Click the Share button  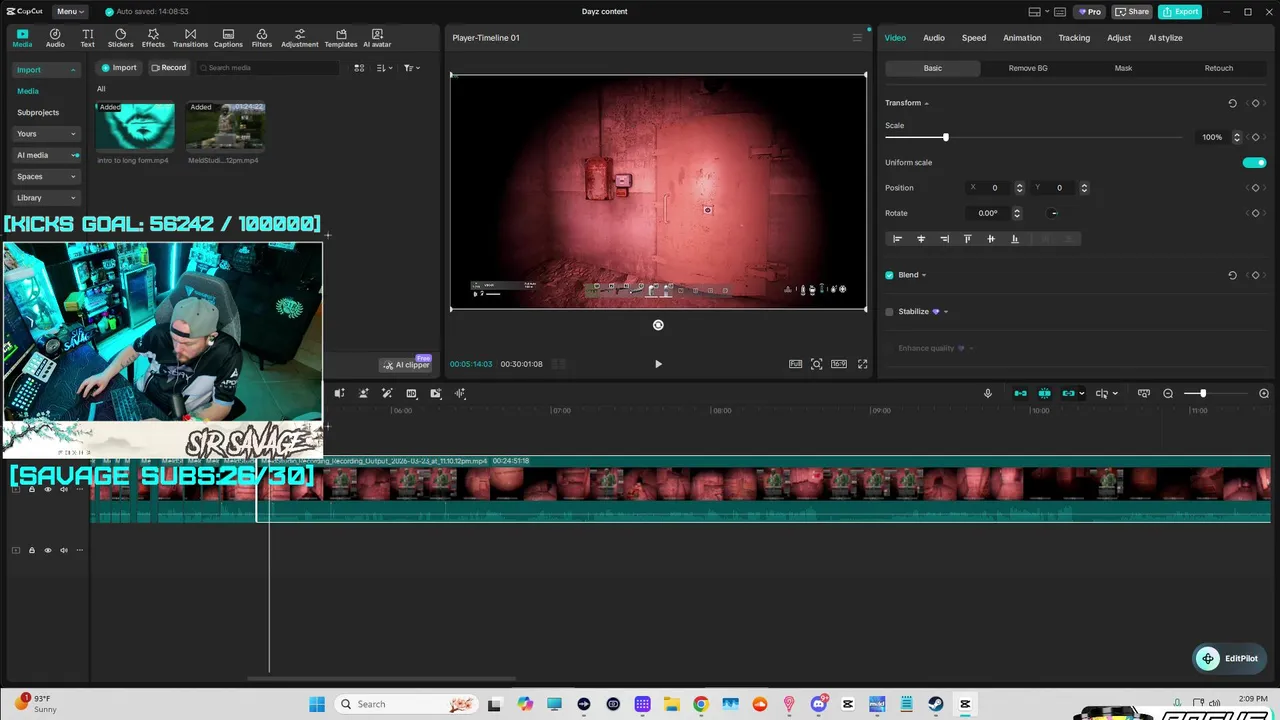(x=1132, y=12)
